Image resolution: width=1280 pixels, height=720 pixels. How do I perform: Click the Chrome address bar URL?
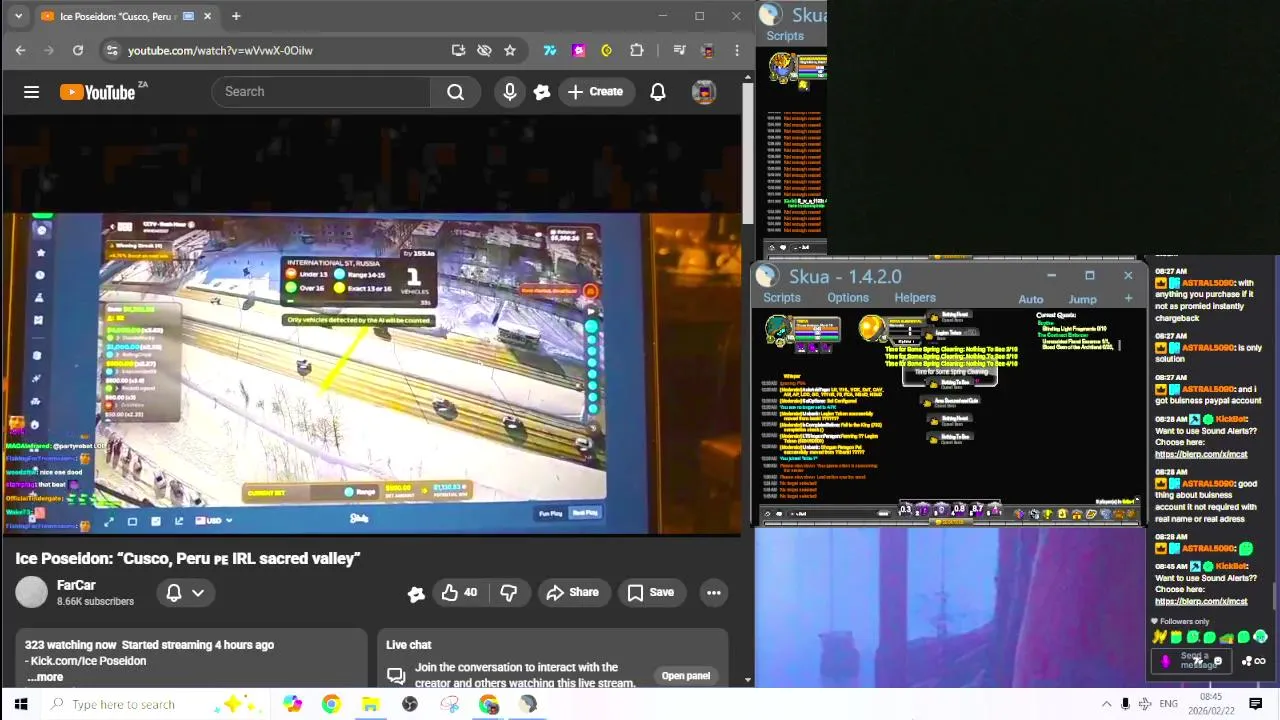click(x=220, y=50)
